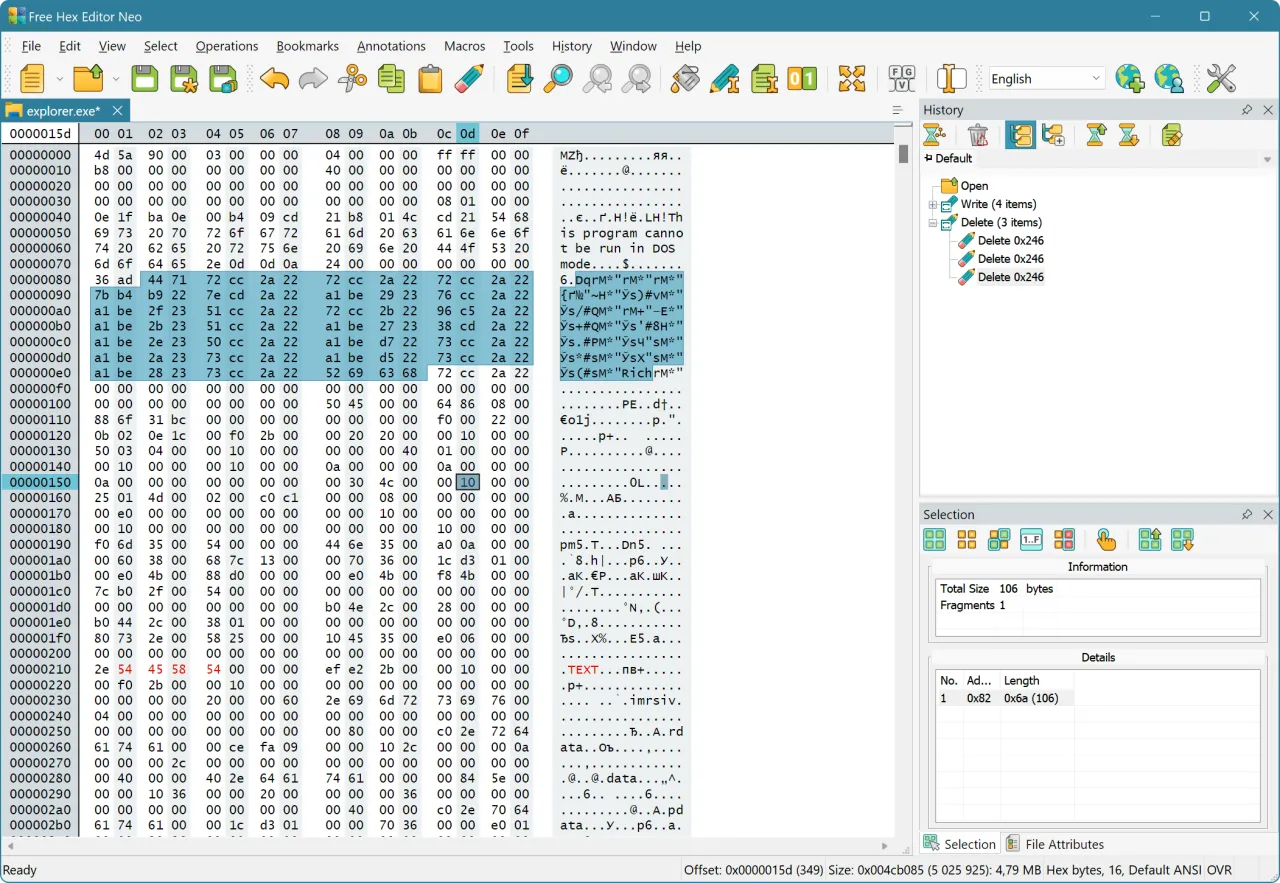Click the orange hand icon in Selection
The image size is (1280, 883).
[x=1105, y=540]
